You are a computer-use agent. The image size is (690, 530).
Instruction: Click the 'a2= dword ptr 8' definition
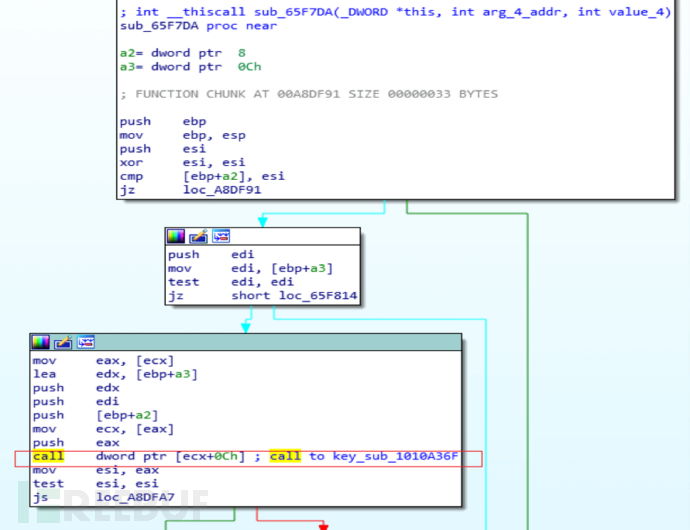coord(183,53)
